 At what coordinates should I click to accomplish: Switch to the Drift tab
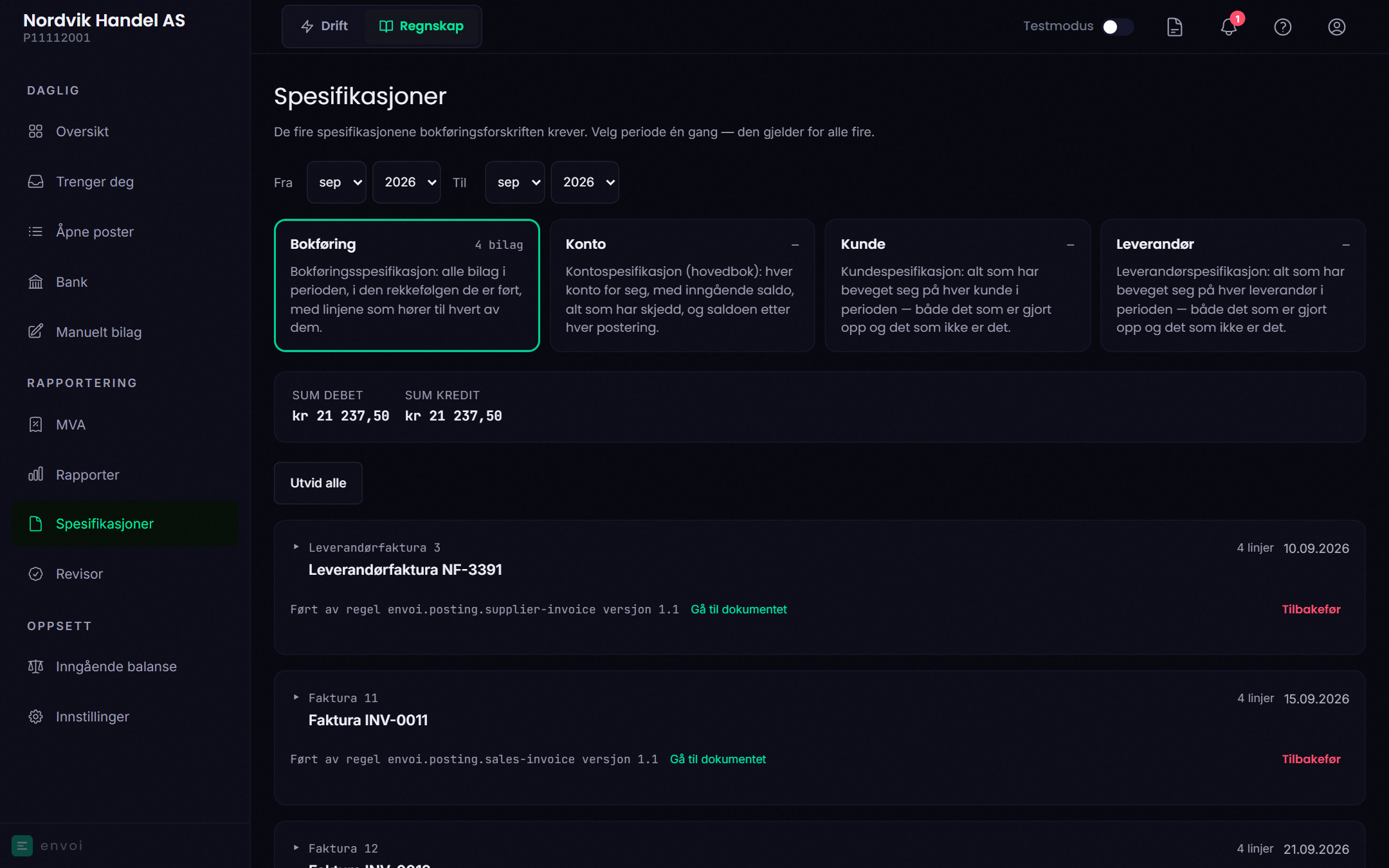coord(324,26)
